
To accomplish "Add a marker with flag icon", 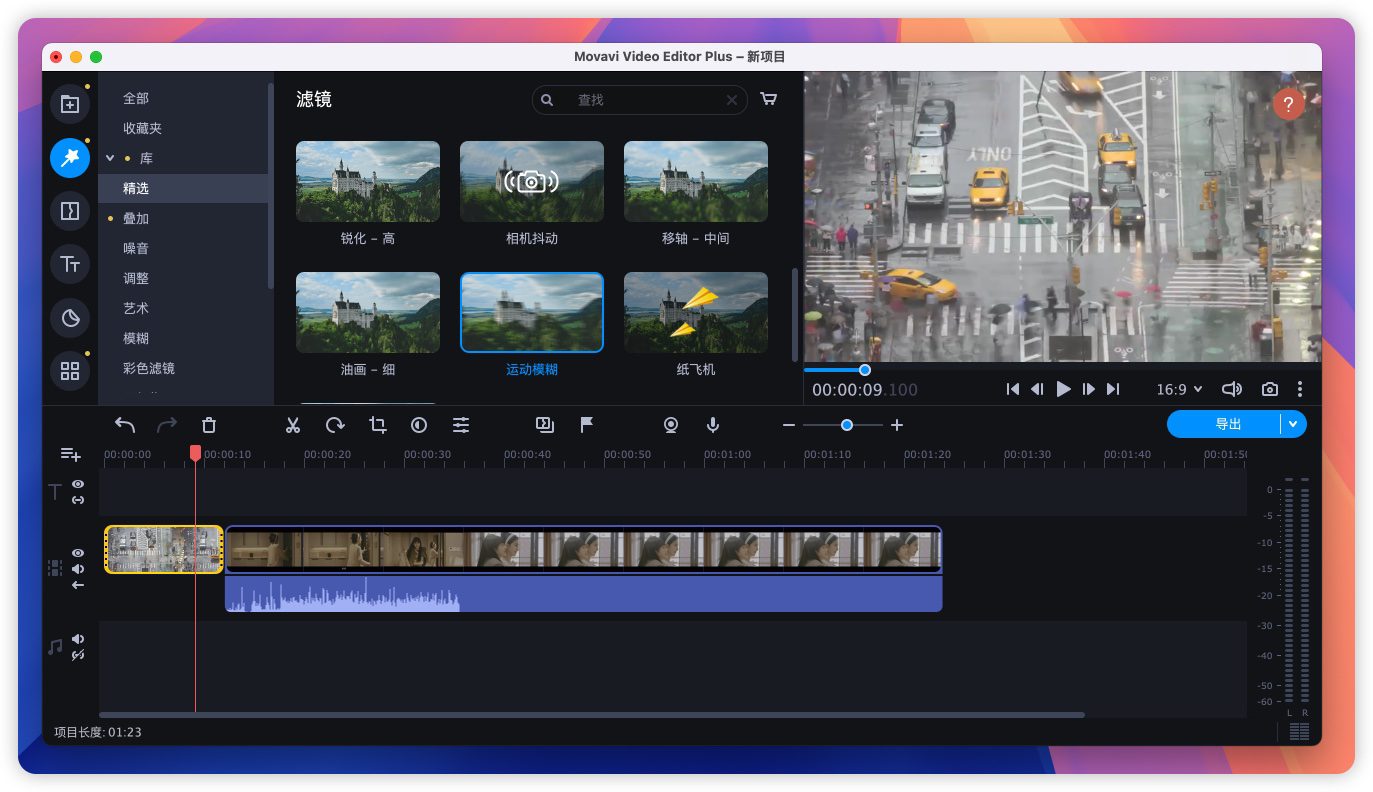I will [587, 425].
